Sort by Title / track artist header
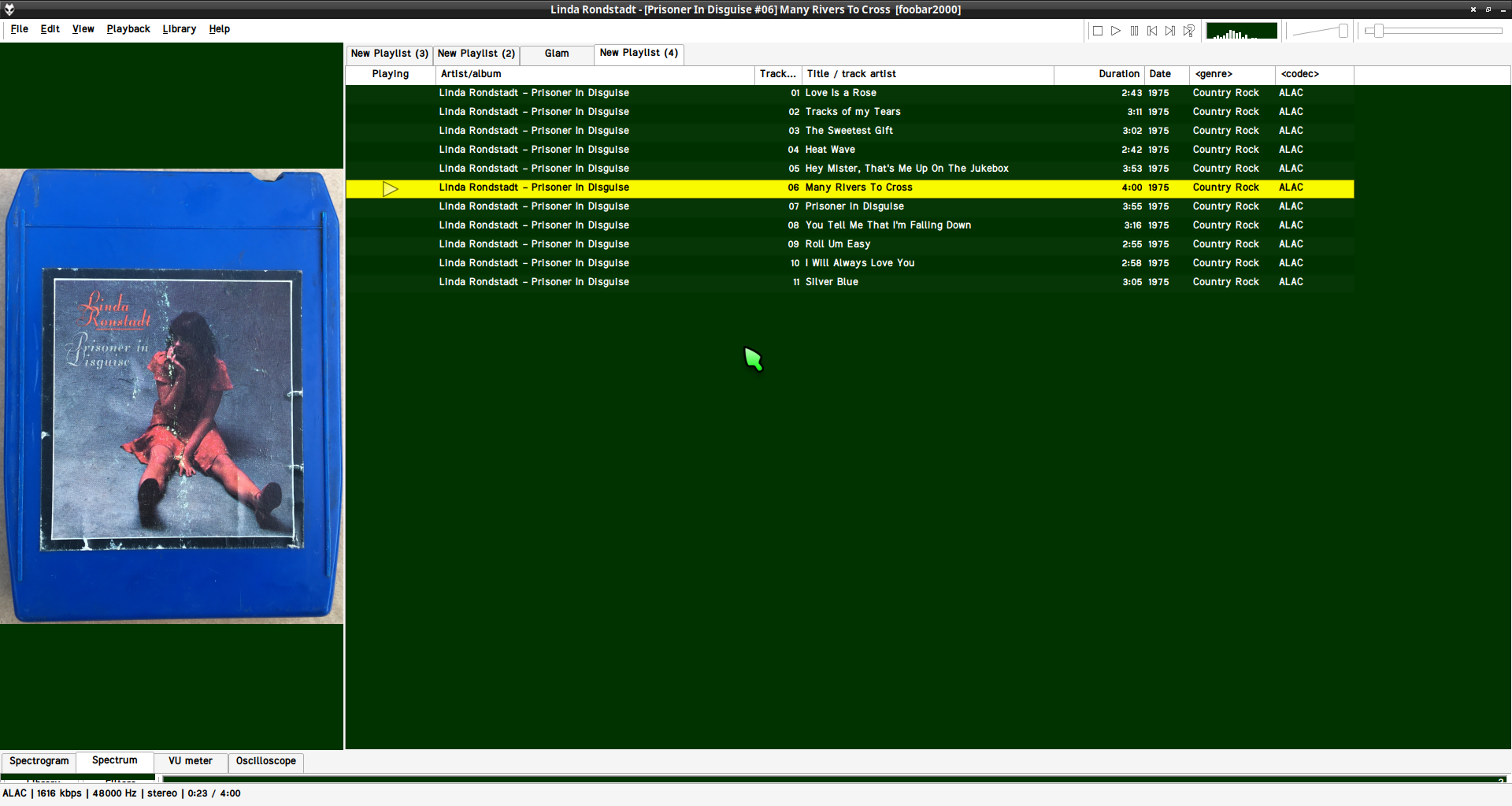 pyautogui.click(x=928, y=74)
